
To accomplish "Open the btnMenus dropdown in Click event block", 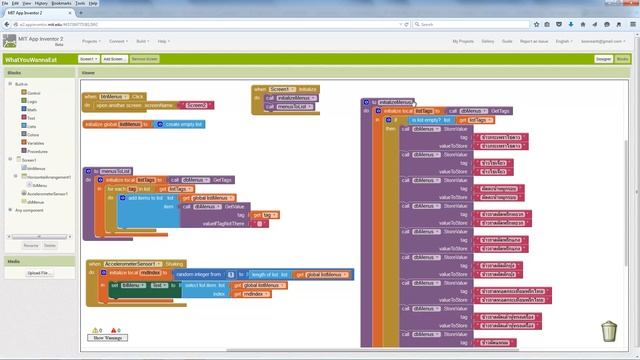I will 114,97.
